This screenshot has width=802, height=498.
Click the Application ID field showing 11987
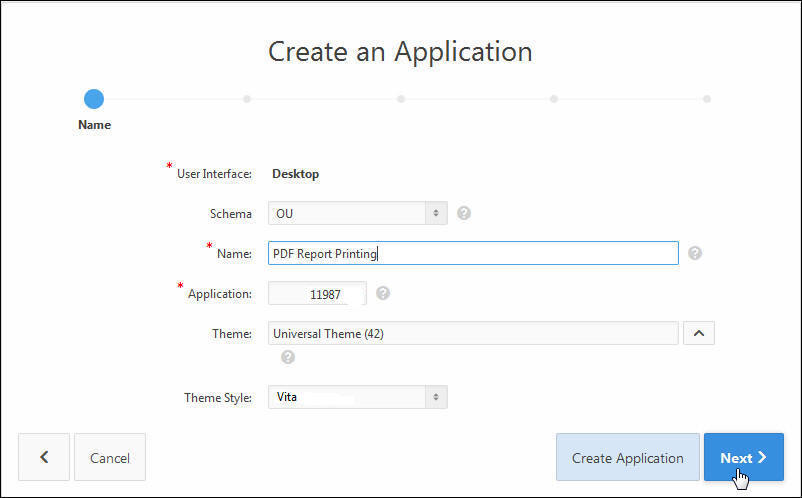coord(318,294)
